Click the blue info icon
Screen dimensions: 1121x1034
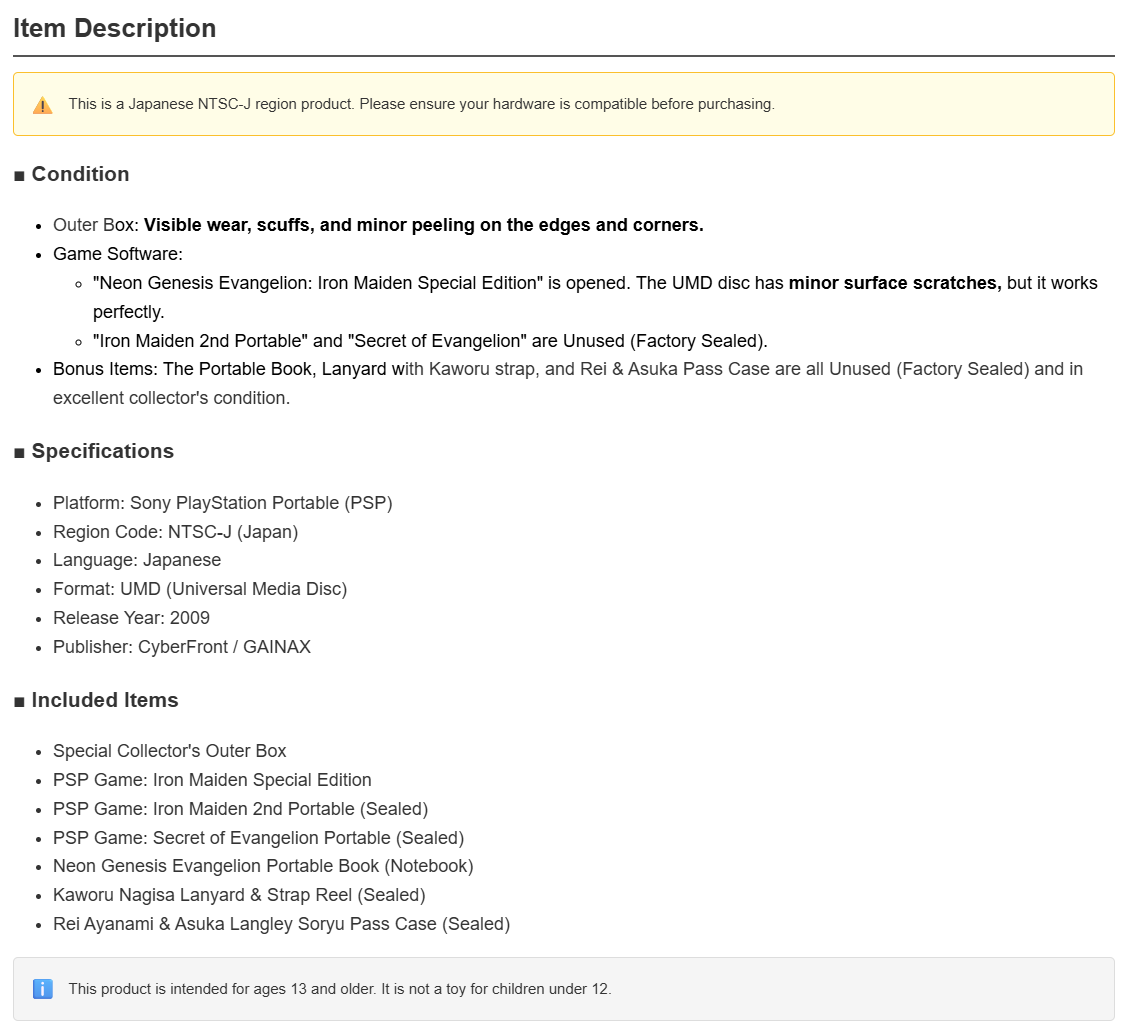tap(42, 989)
